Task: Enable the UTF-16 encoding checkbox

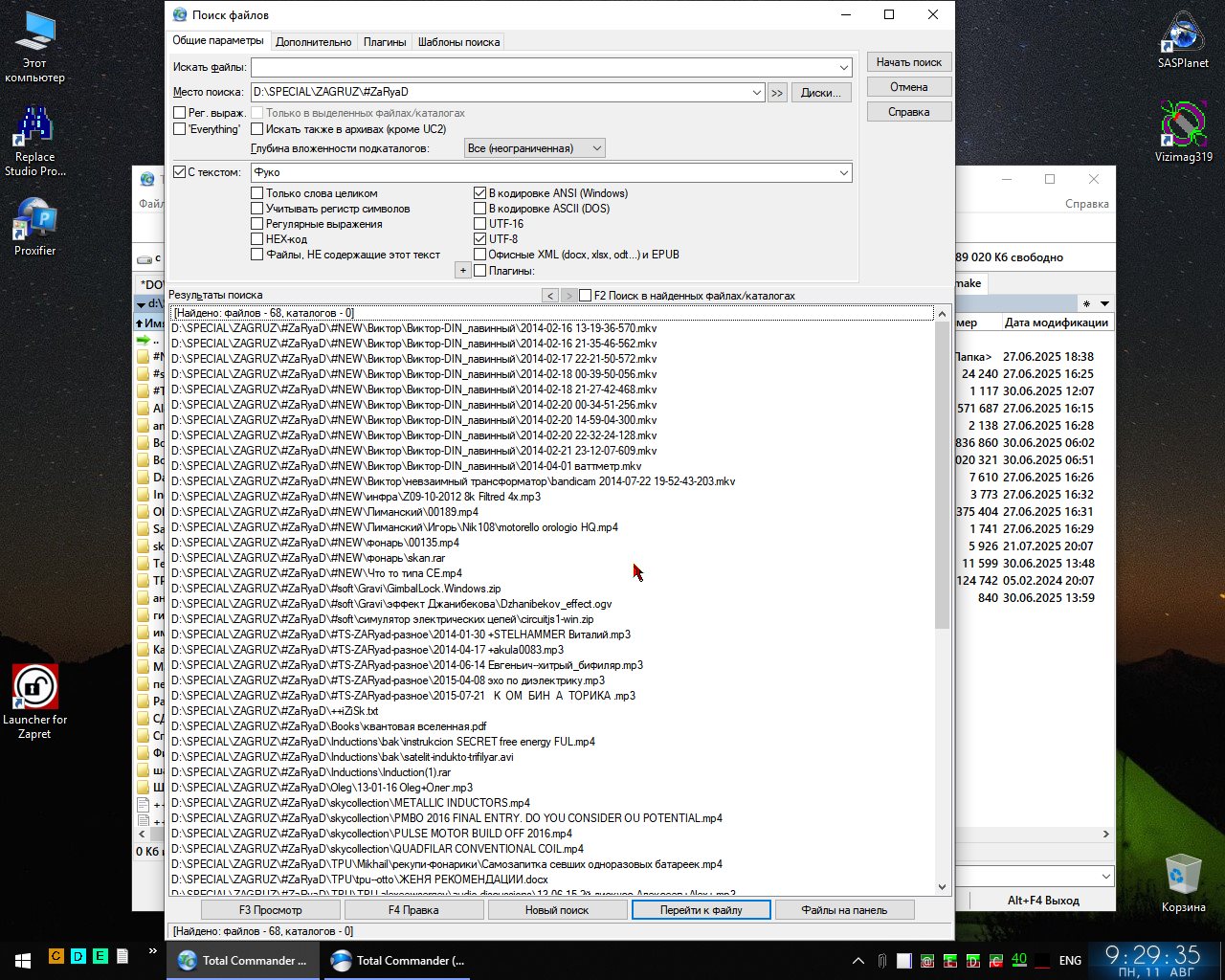Action: pyautogui.click(x=480, y=224)
